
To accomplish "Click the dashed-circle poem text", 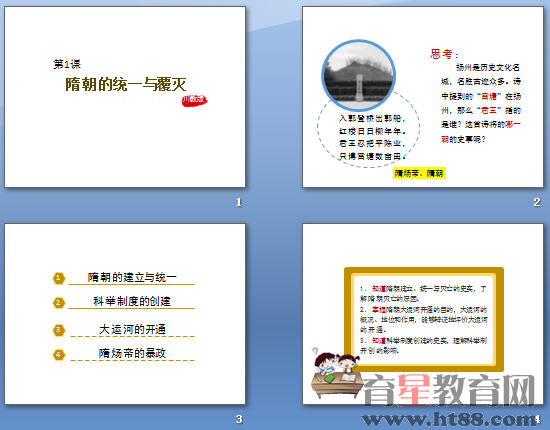I will pos(373,137).
